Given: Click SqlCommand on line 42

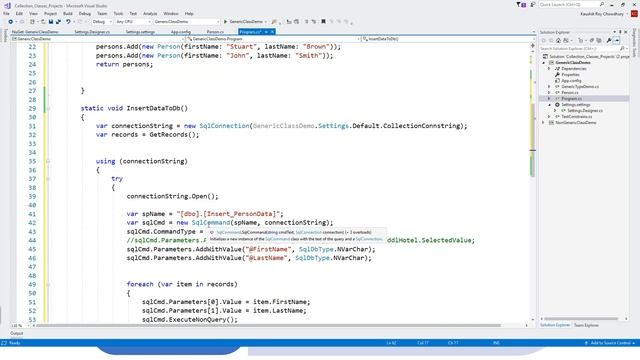Looking at the screenshot, I should 211,223.
